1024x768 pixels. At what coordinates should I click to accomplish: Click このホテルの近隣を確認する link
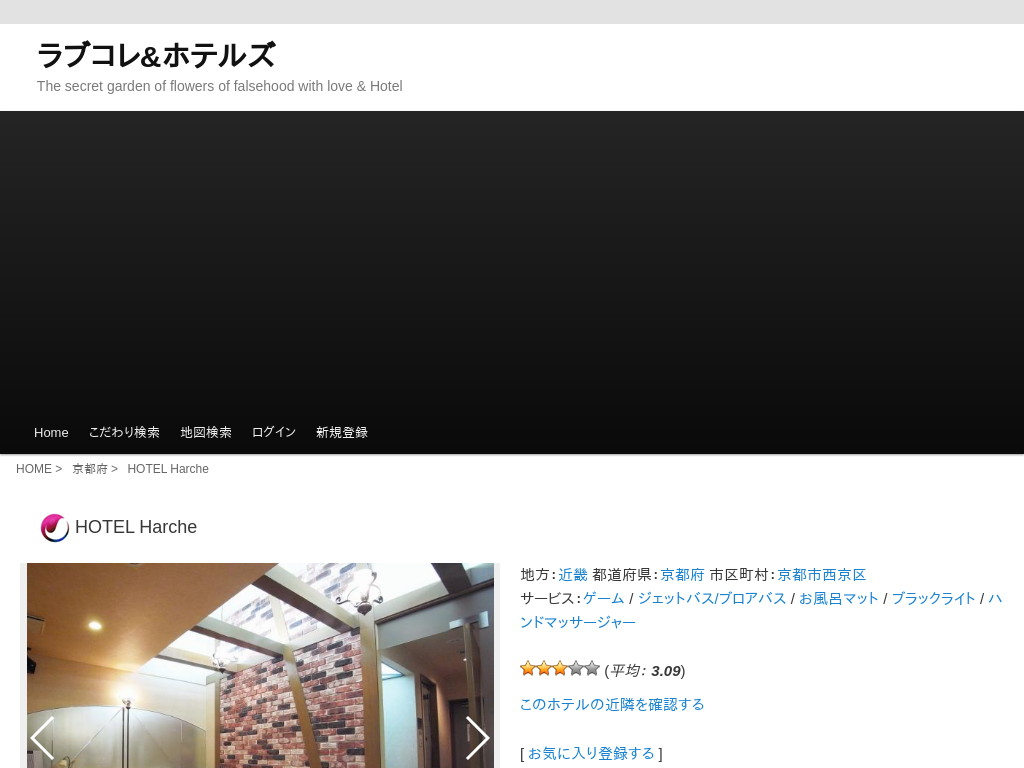point(612,705)
